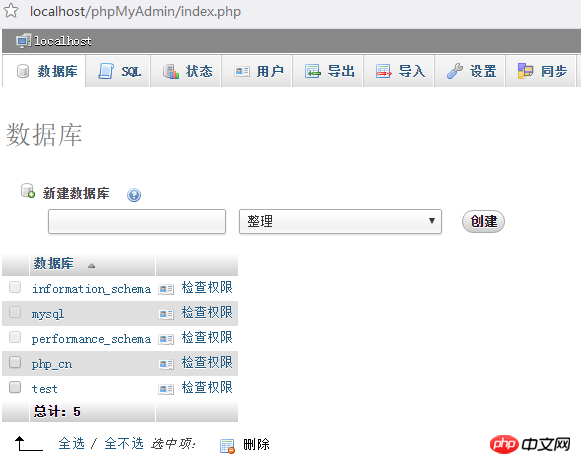Open the blue help question mark icon

[x=134, y=195]
